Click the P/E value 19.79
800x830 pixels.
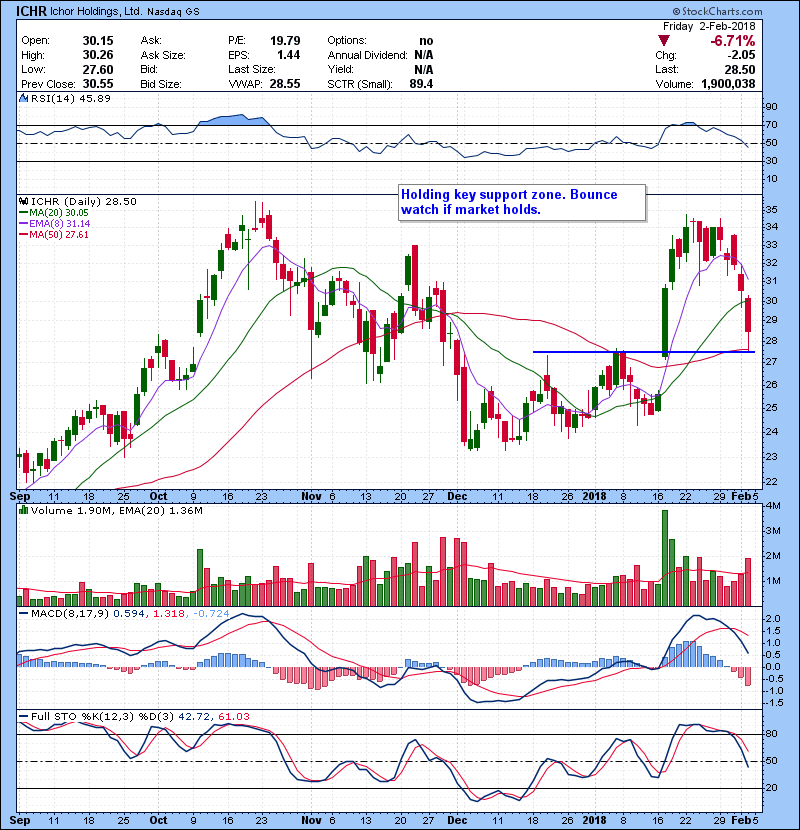point(285,41)
